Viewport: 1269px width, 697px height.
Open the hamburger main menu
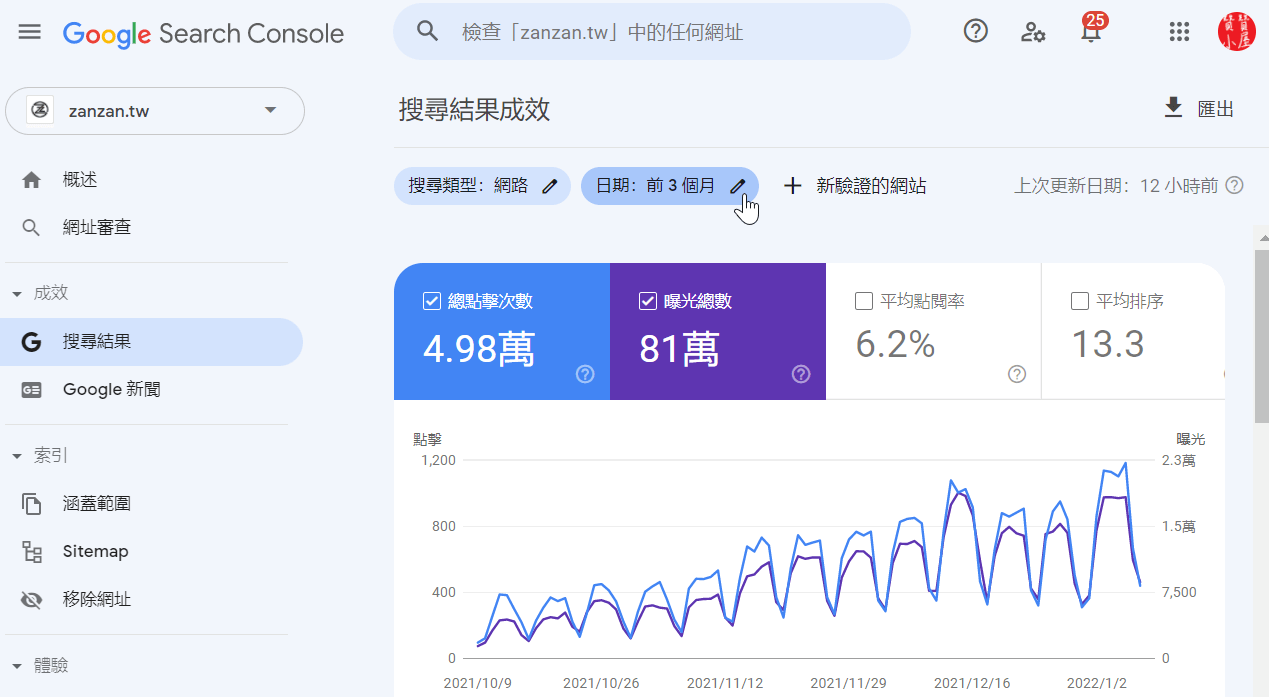pos(30,32)
